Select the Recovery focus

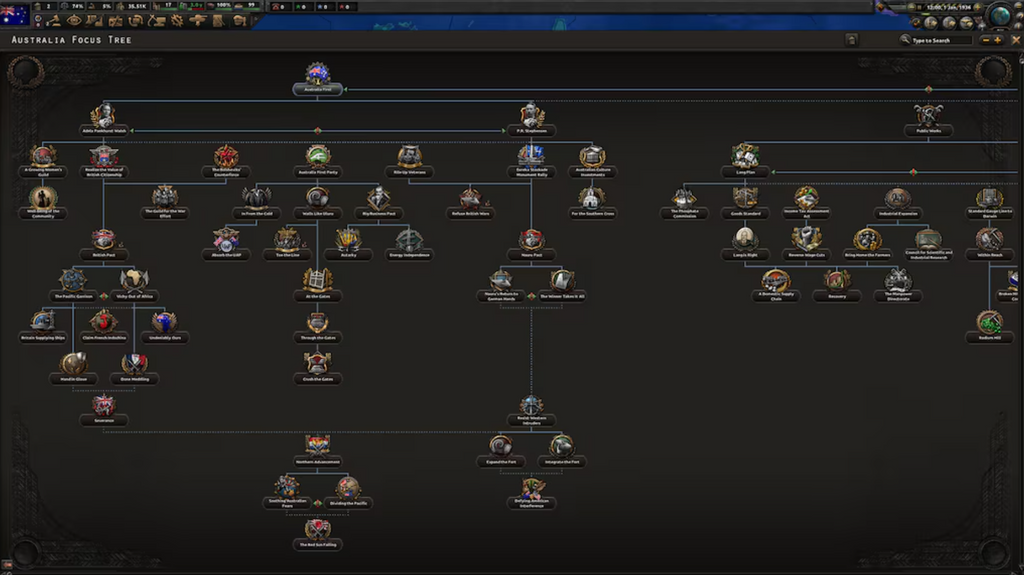(x=837, y=286)
